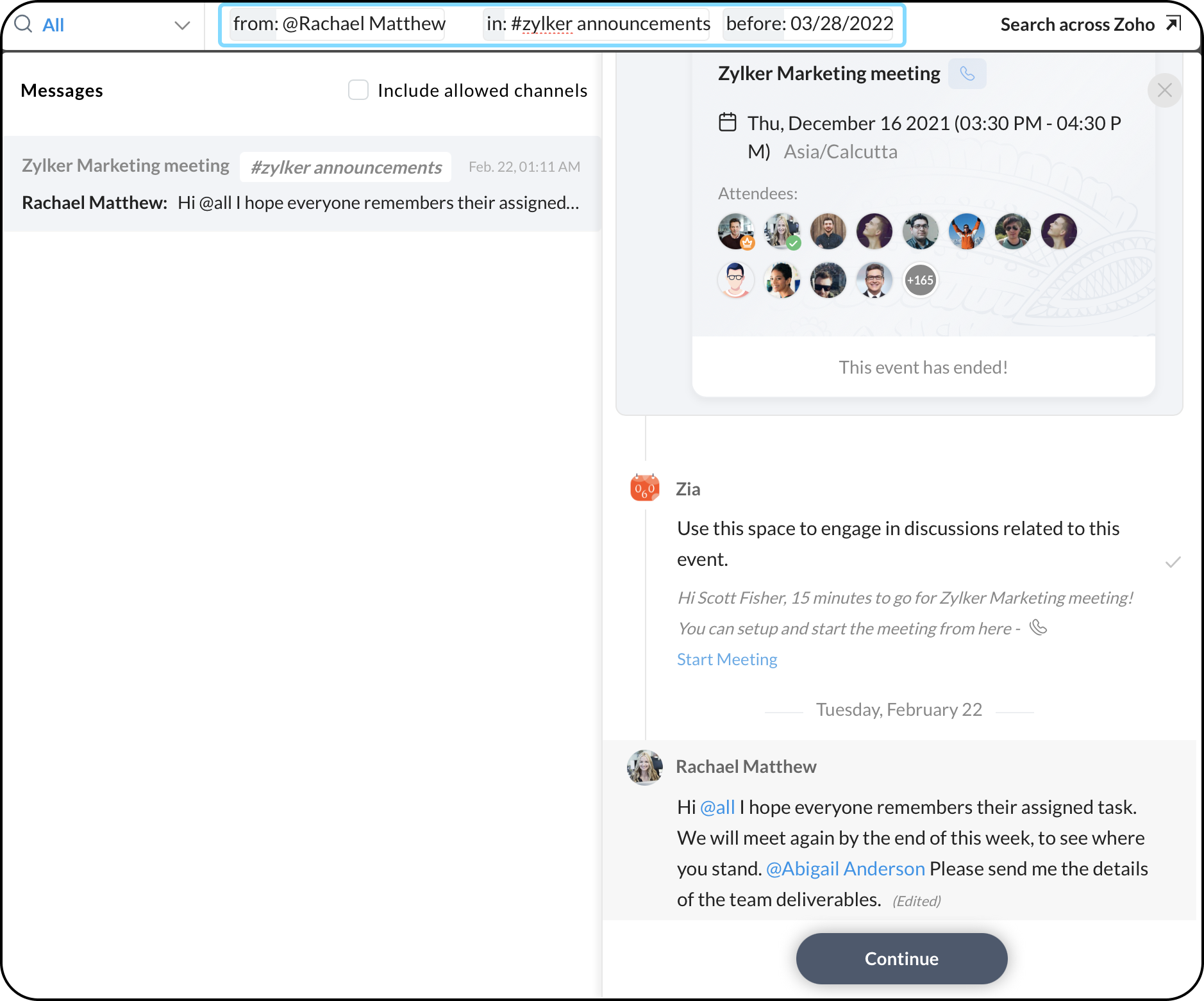Viewport: 1204px width, 1001px height.
Task: Open the purple profile avatar ending the first row
Action: 1059,231
